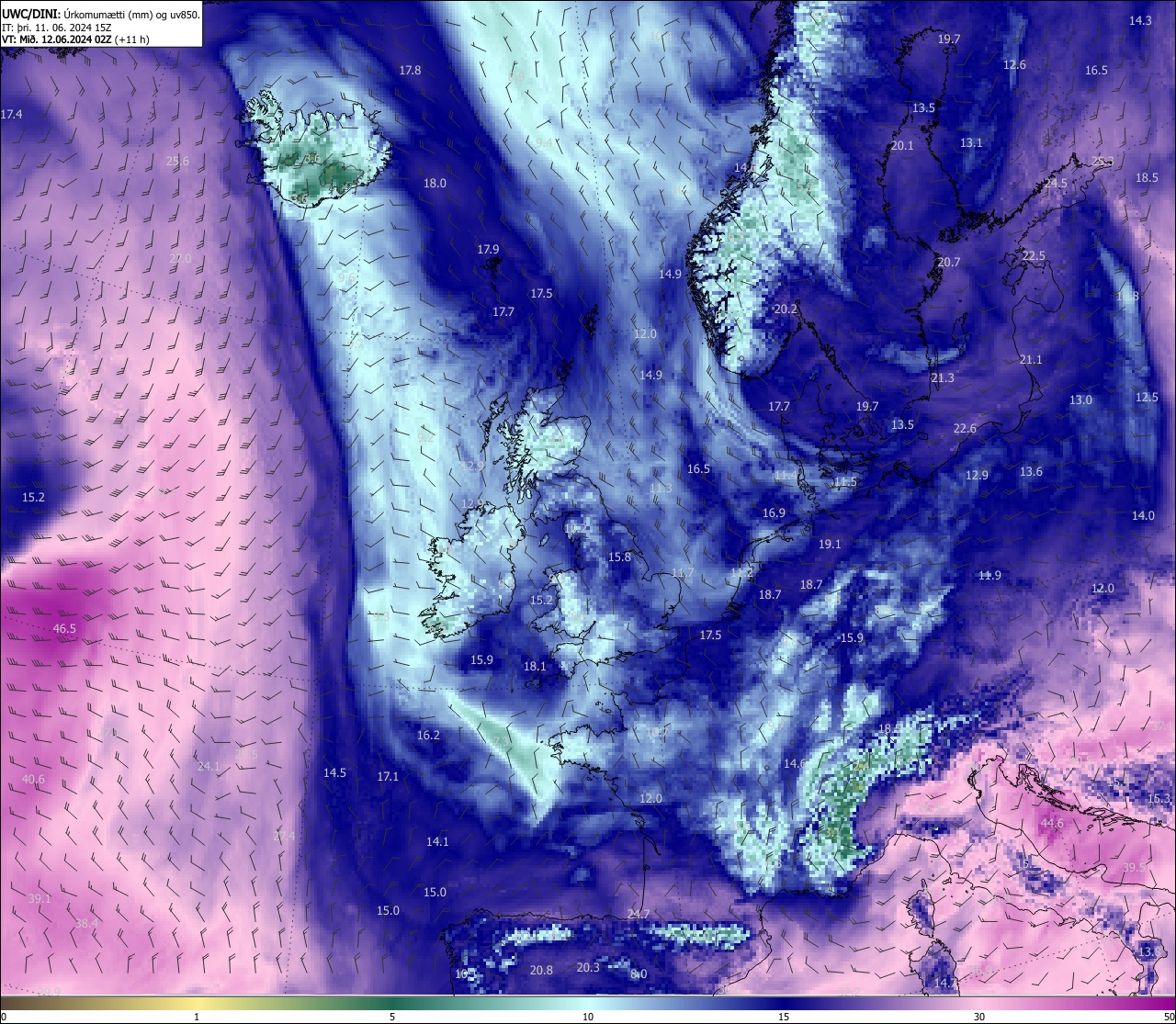This screenshot has height=1024, width=1176.
Task: Click the 13.6 value label
Action: click(1031, 472)
